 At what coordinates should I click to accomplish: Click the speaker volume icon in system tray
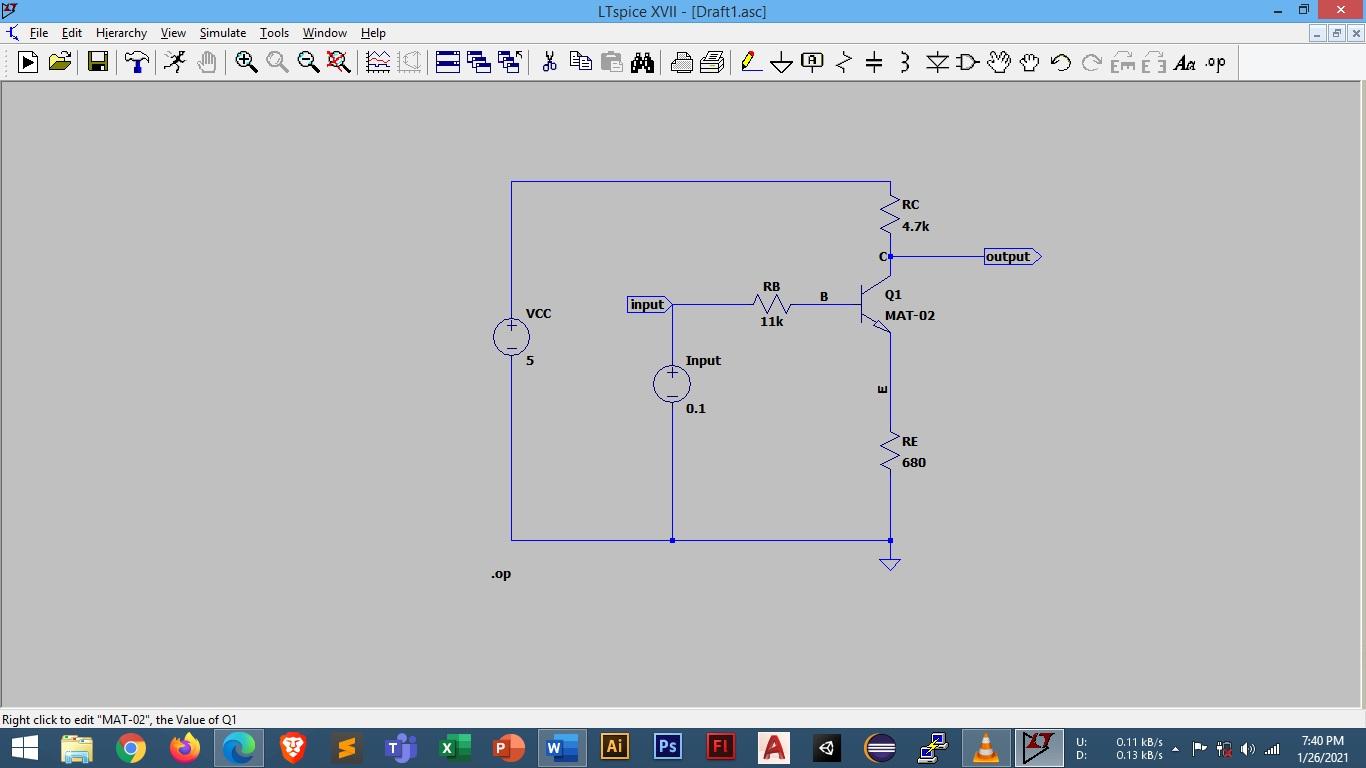1247,747
